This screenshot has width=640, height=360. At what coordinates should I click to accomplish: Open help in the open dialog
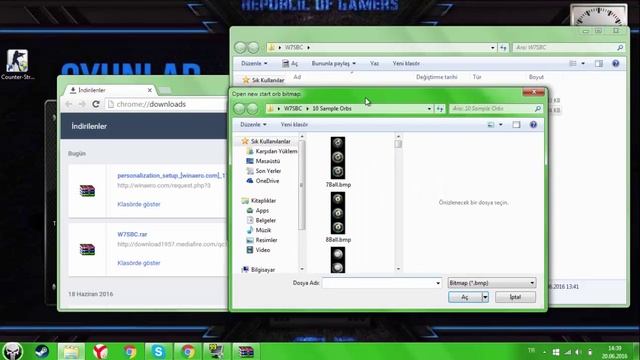(x=533, y=124)
